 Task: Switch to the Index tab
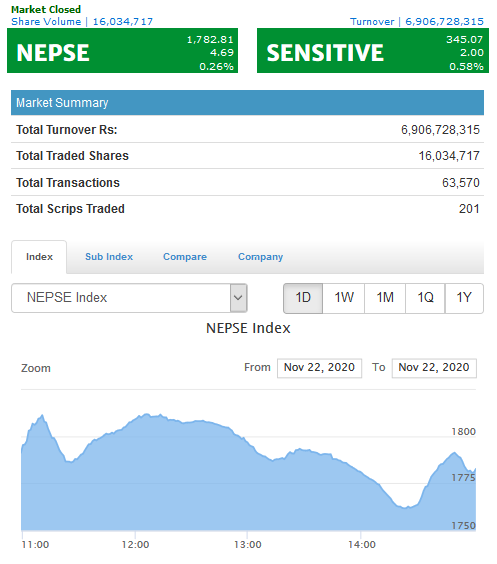tap(39, 257)
